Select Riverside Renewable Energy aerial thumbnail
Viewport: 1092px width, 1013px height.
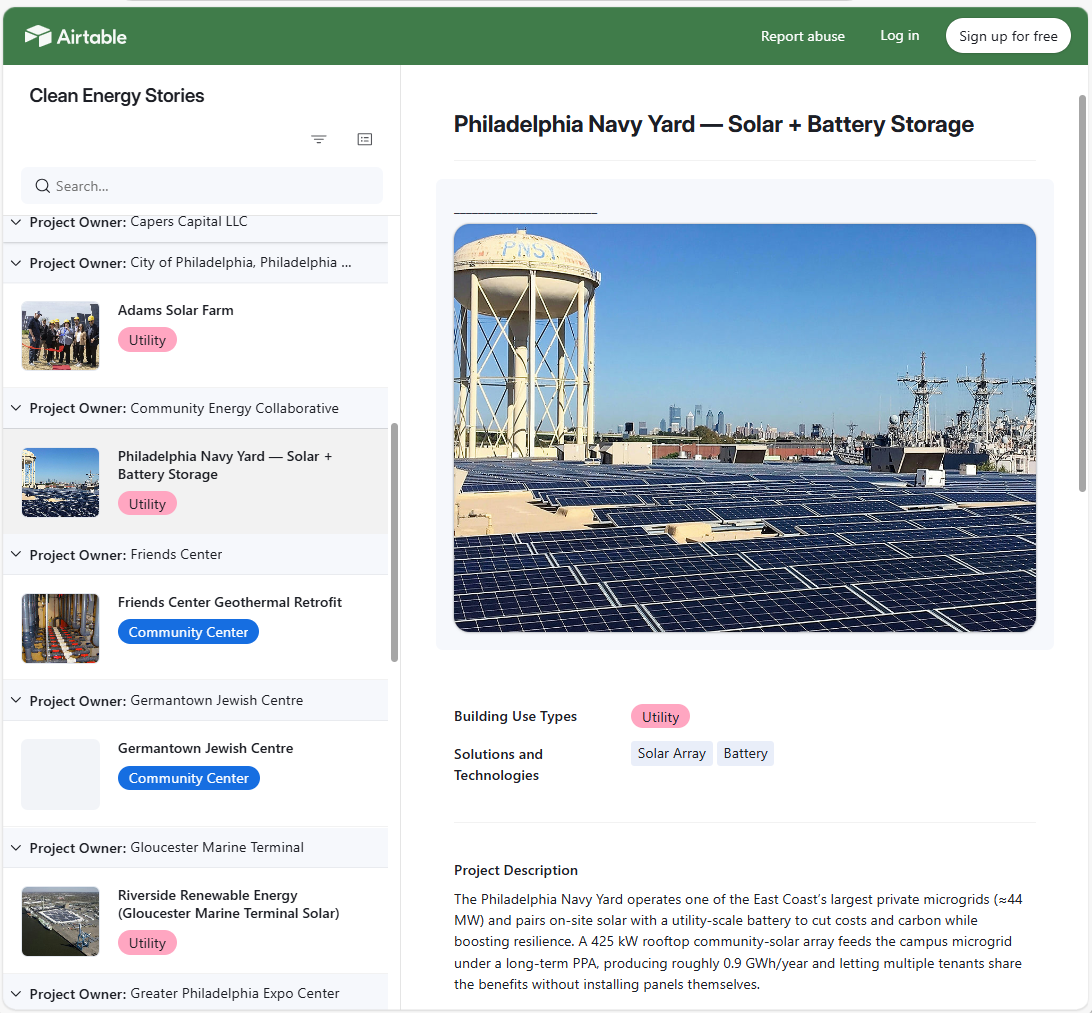point(60,921)
